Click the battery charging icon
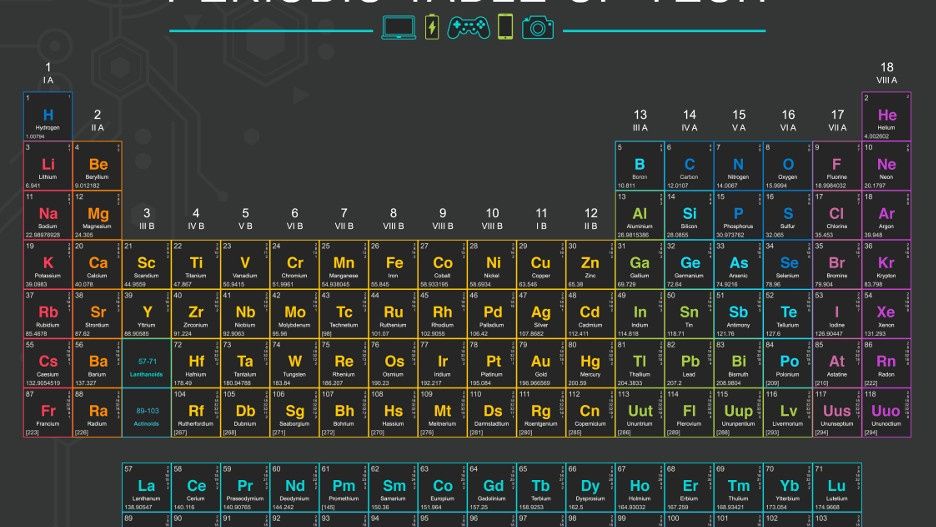 432,27
